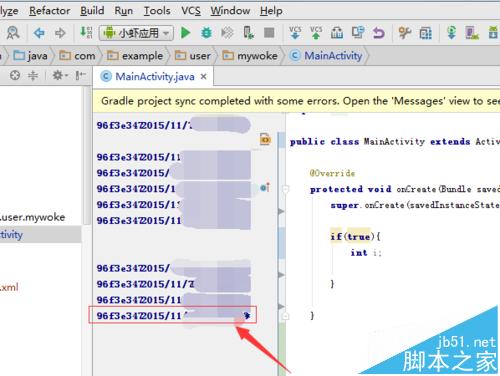Select the mywoke breadcrumb folder
Screen dimensions: 500x376
[x=250, y=56]
